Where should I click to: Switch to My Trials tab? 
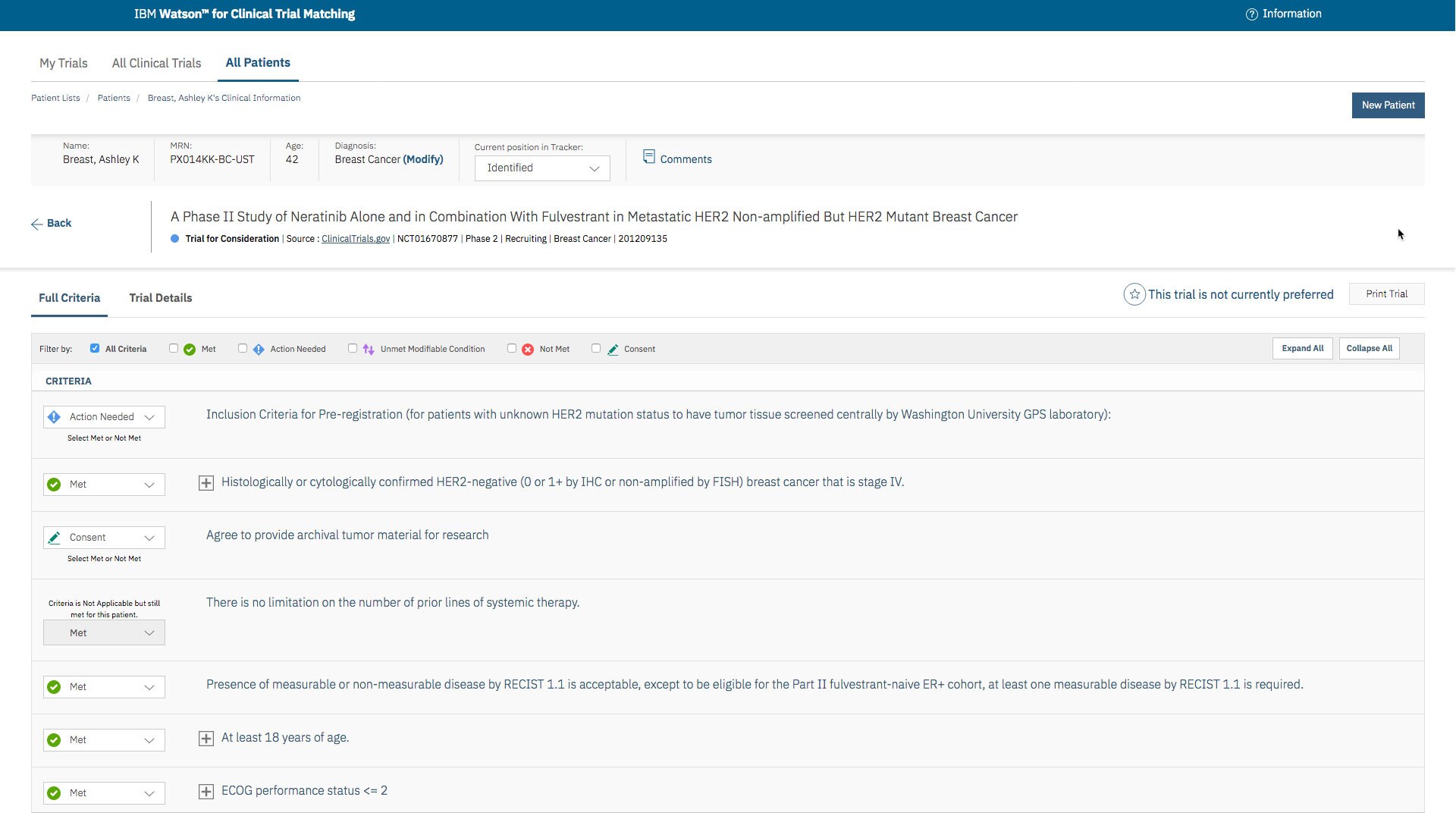pos(64,63)
